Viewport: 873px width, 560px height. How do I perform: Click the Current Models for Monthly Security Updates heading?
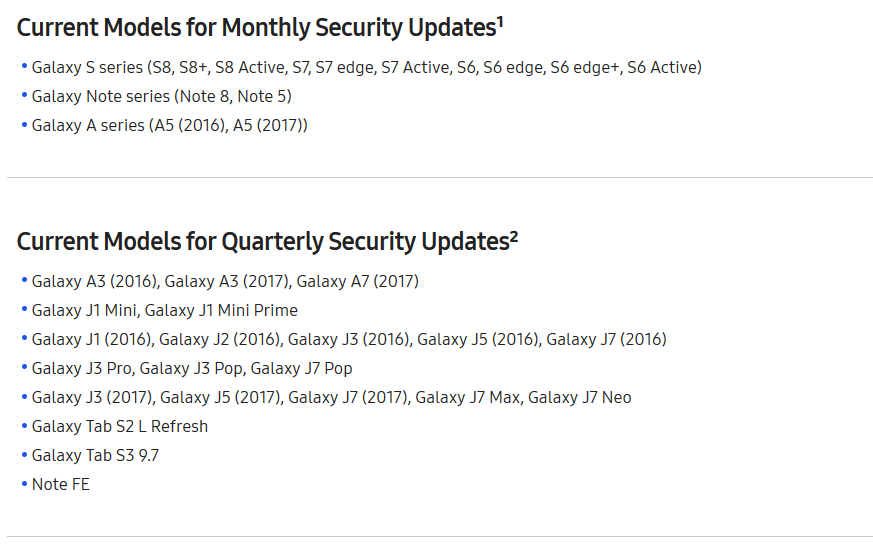pos(260,28)
